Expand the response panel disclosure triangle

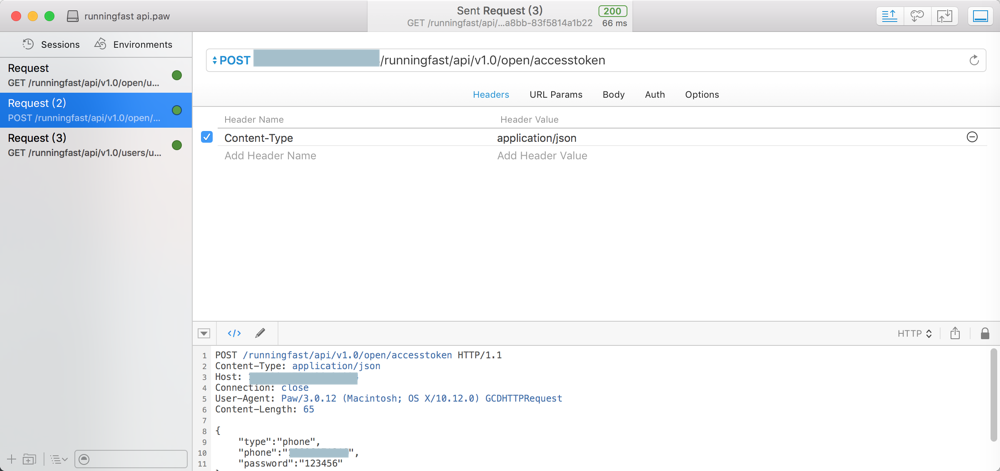pyautogui.click(x=204, y=333)
